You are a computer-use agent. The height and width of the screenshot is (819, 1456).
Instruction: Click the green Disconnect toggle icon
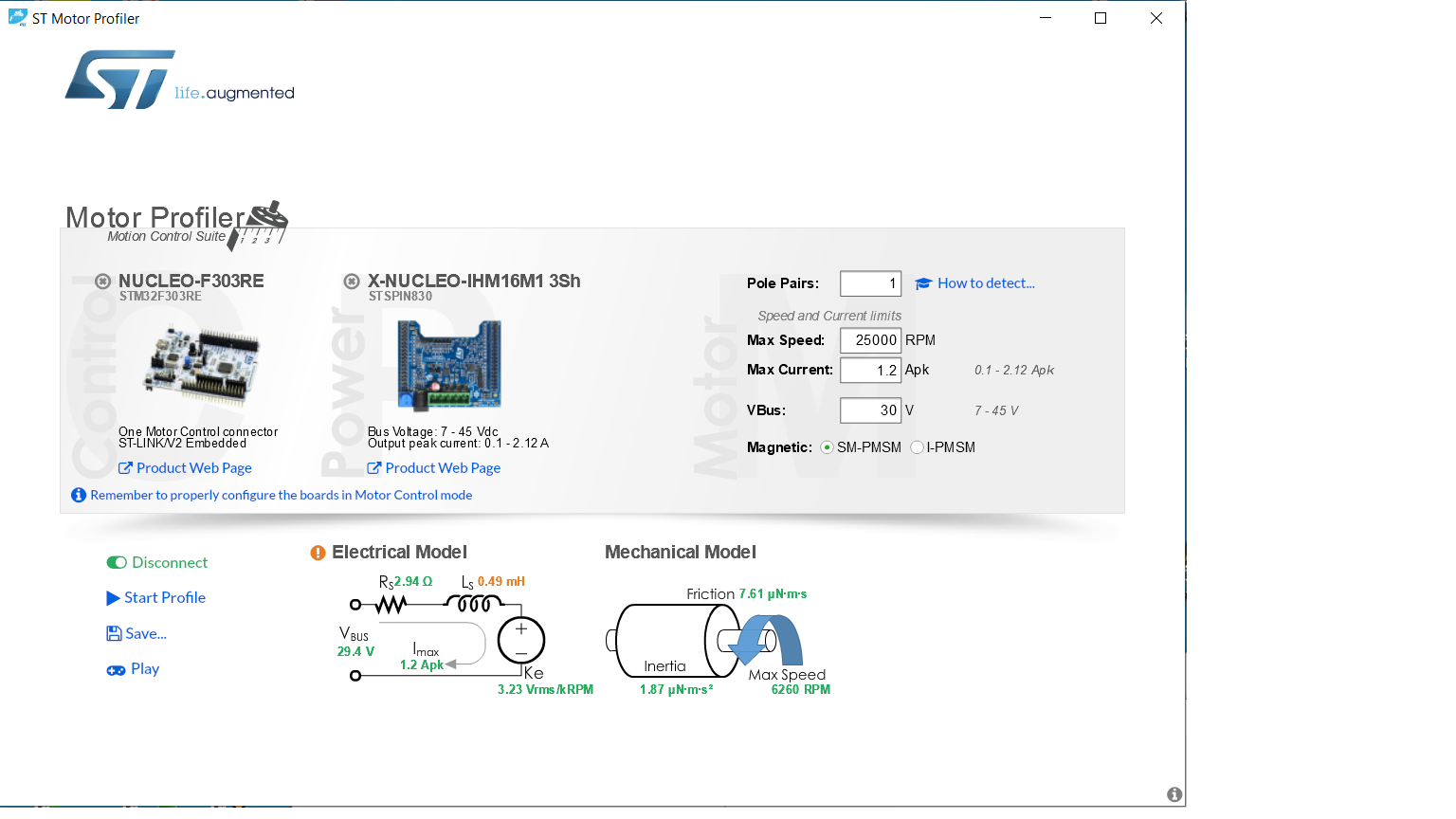[117, 562]
